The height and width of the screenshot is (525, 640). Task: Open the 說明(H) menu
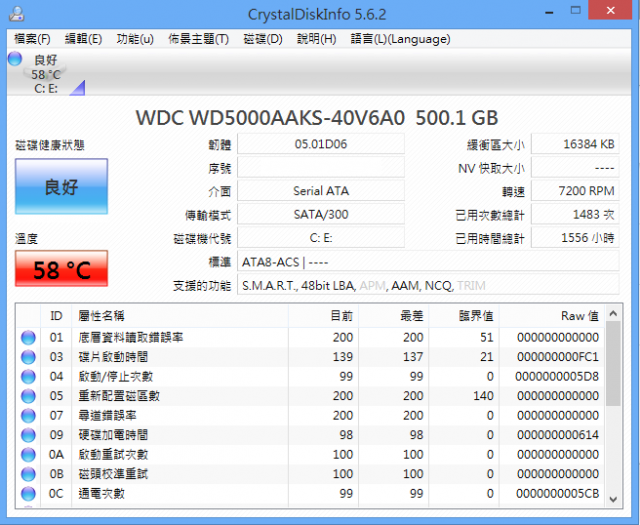point(316,39)
